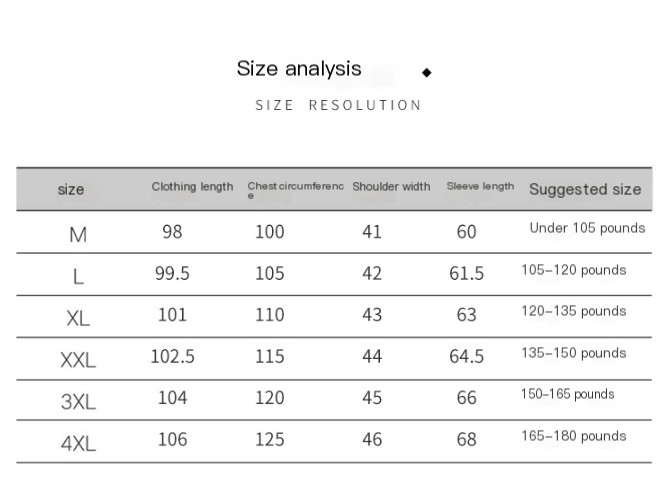Click the Under 105 pounds cell
The height and width of the screenshot is (481, 666).
click(587, 228)
